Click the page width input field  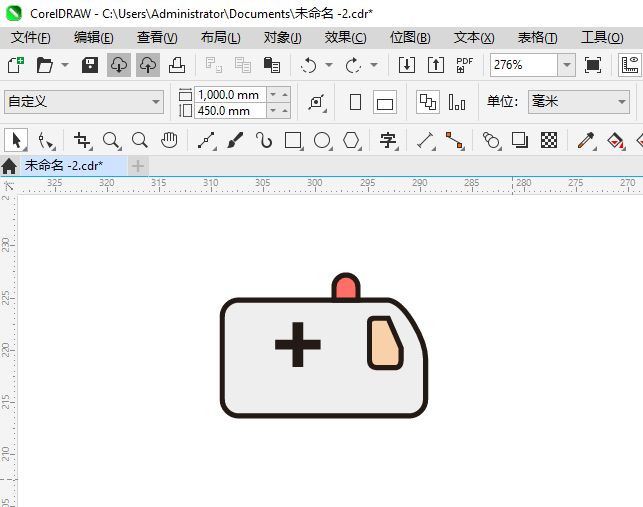230,95
